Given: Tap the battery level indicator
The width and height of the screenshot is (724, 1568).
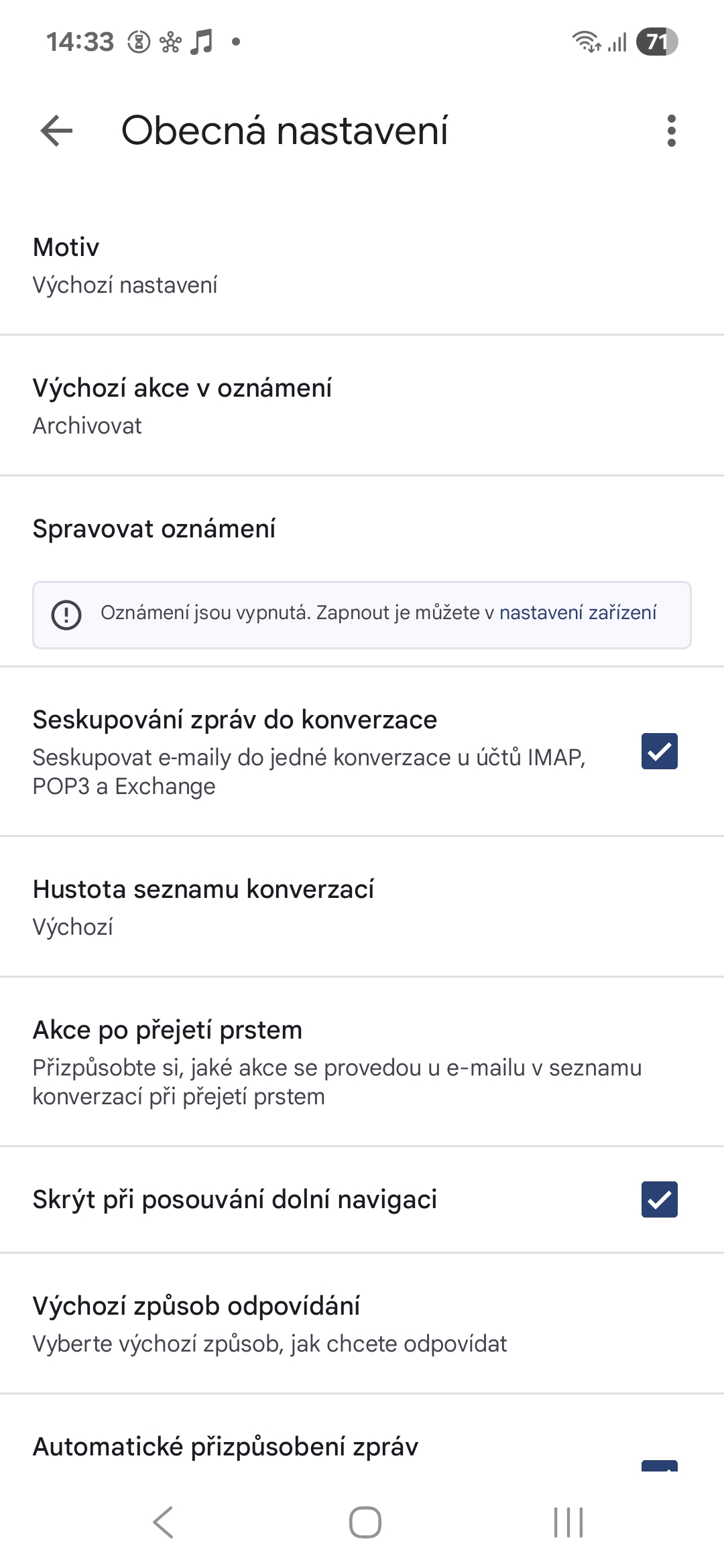Looking at the screenshot, I should click(x=656, y=42).
